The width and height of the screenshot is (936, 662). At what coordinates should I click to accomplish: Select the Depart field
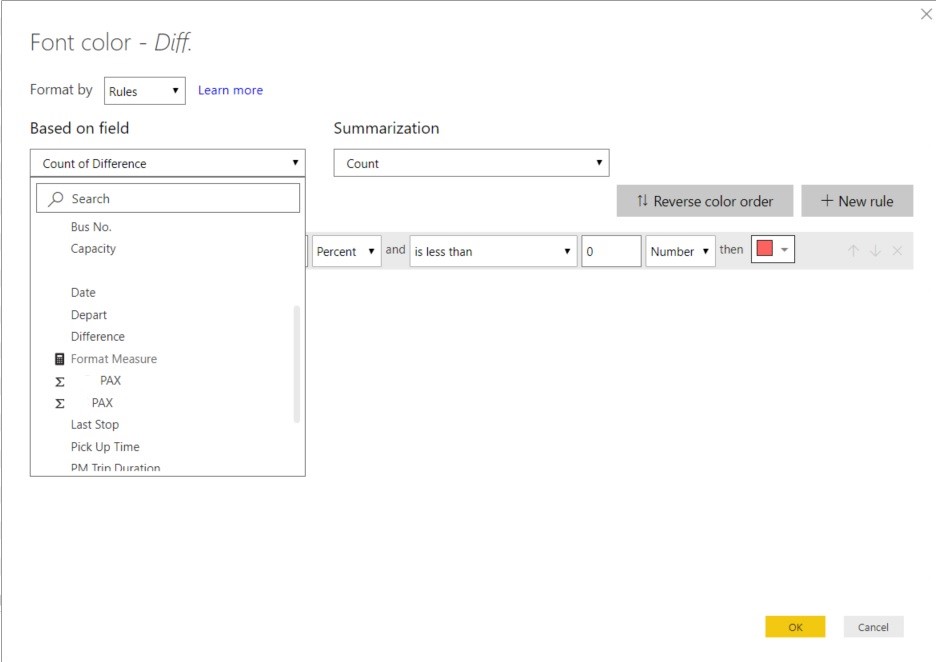88,315
